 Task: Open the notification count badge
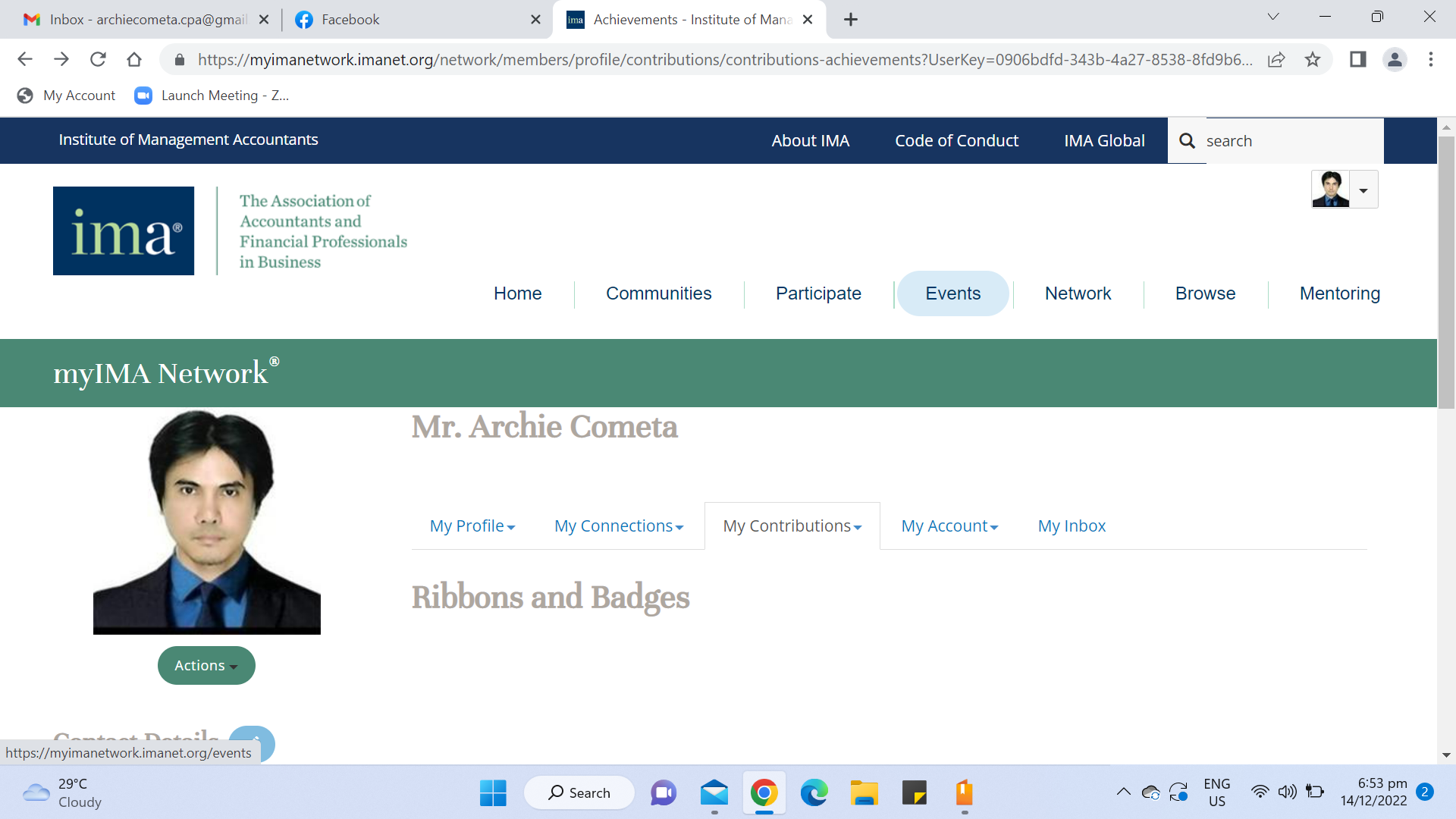[1425, 792]
